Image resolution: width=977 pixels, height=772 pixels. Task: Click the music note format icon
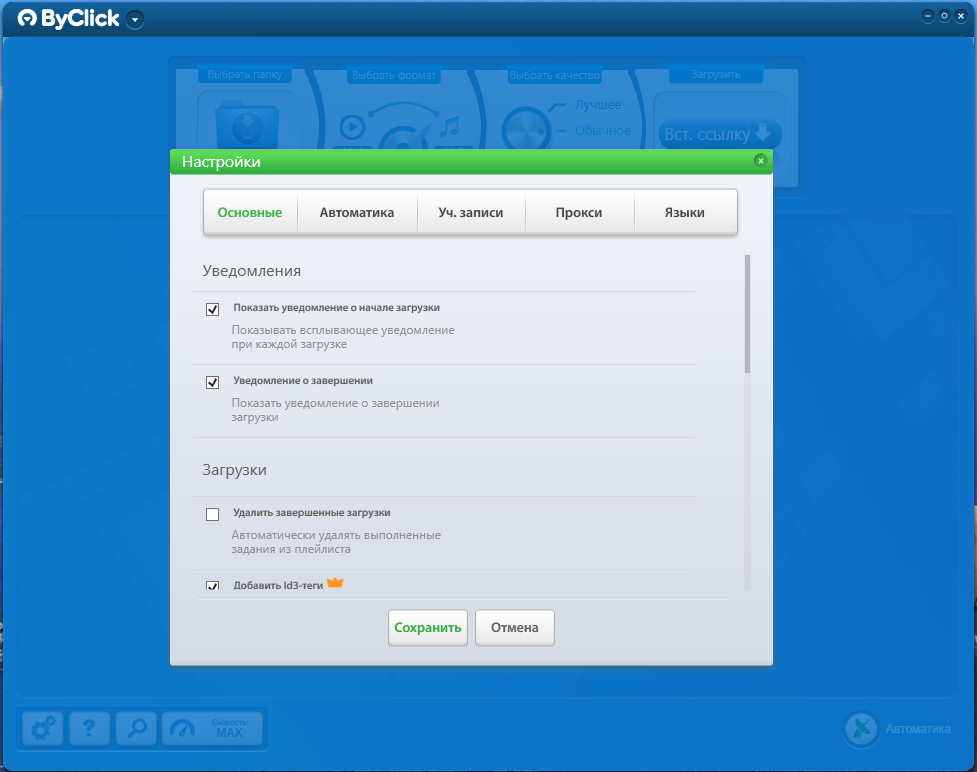pos(449,127)
